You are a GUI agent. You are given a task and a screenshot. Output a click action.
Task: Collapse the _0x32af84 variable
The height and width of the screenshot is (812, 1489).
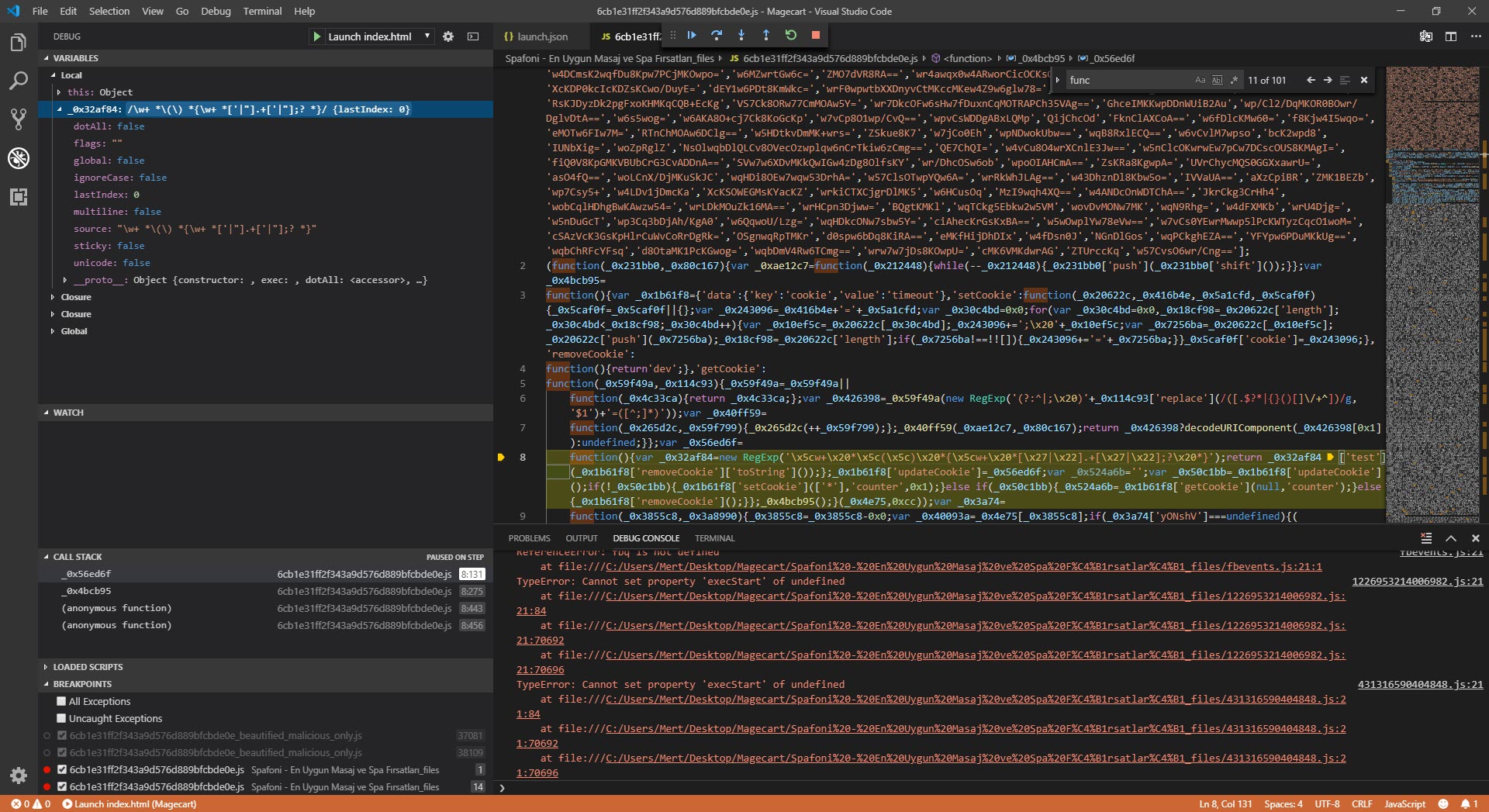point(59,109)
